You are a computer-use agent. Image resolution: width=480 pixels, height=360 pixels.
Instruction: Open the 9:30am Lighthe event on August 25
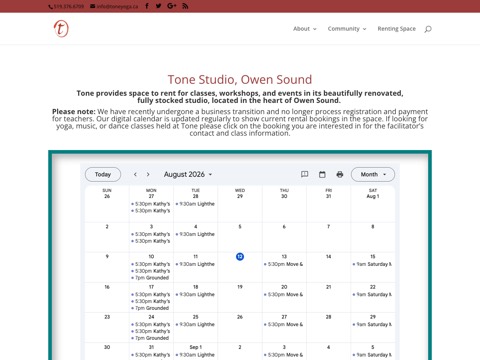pyautogui.click(x=195, y=325)
